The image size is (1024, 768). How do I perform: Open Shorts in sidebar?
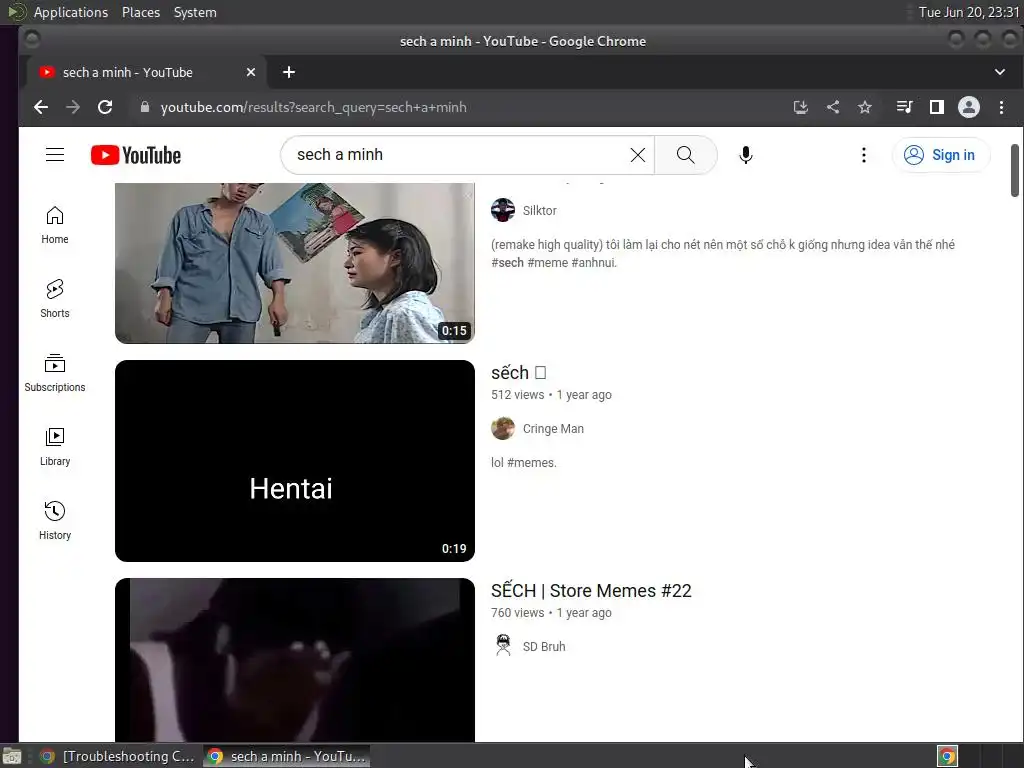pos(55,299)
